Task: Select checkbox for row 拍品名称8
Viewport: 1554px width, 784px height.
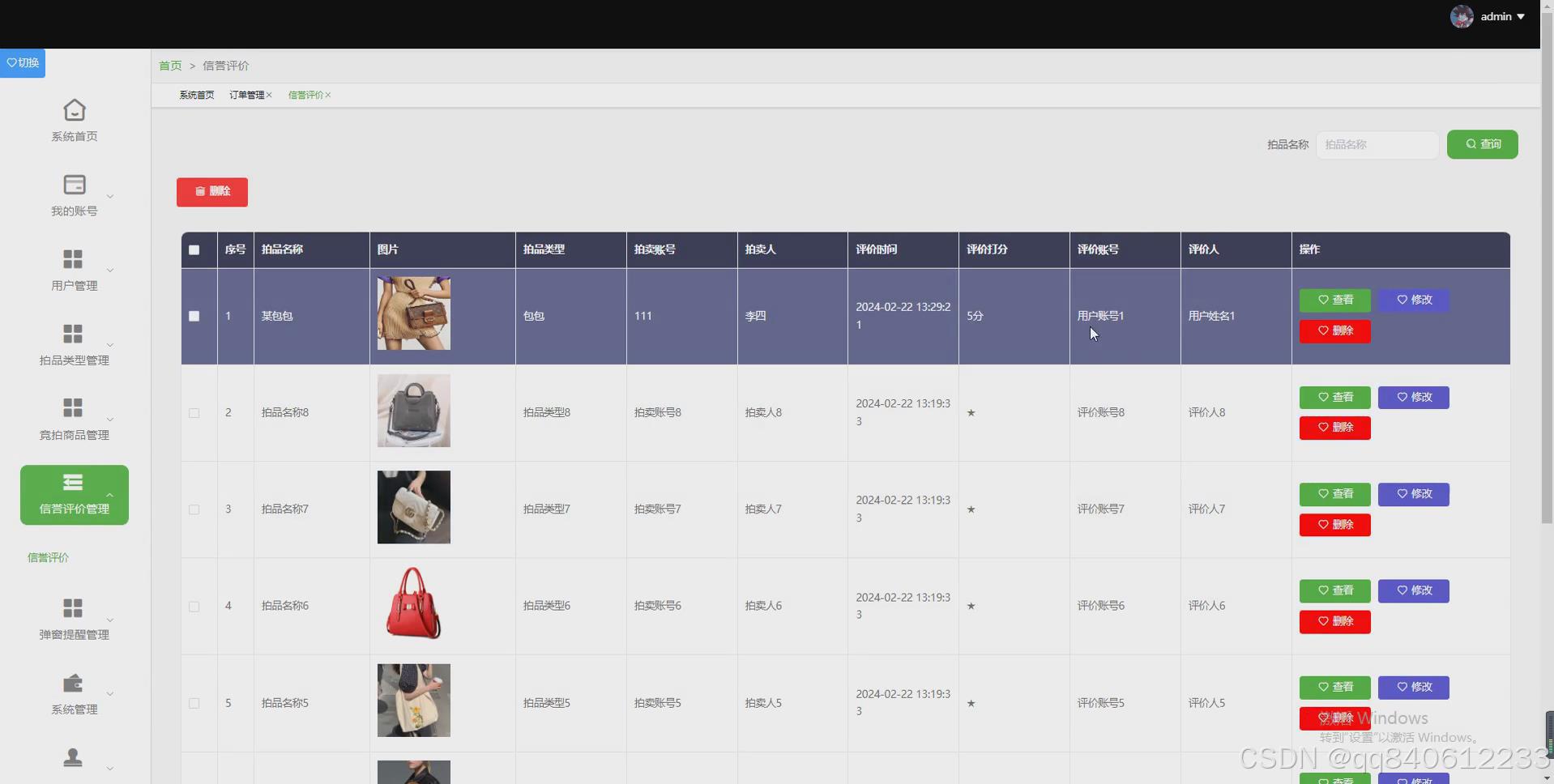Action: (x=194, y=413)
